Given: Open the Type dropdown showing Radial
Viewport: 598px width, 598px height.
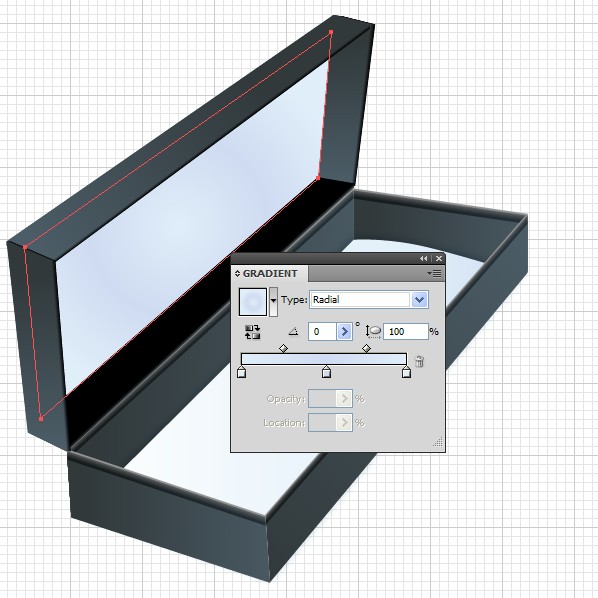Looking at the screenshot, I should 369,299.
